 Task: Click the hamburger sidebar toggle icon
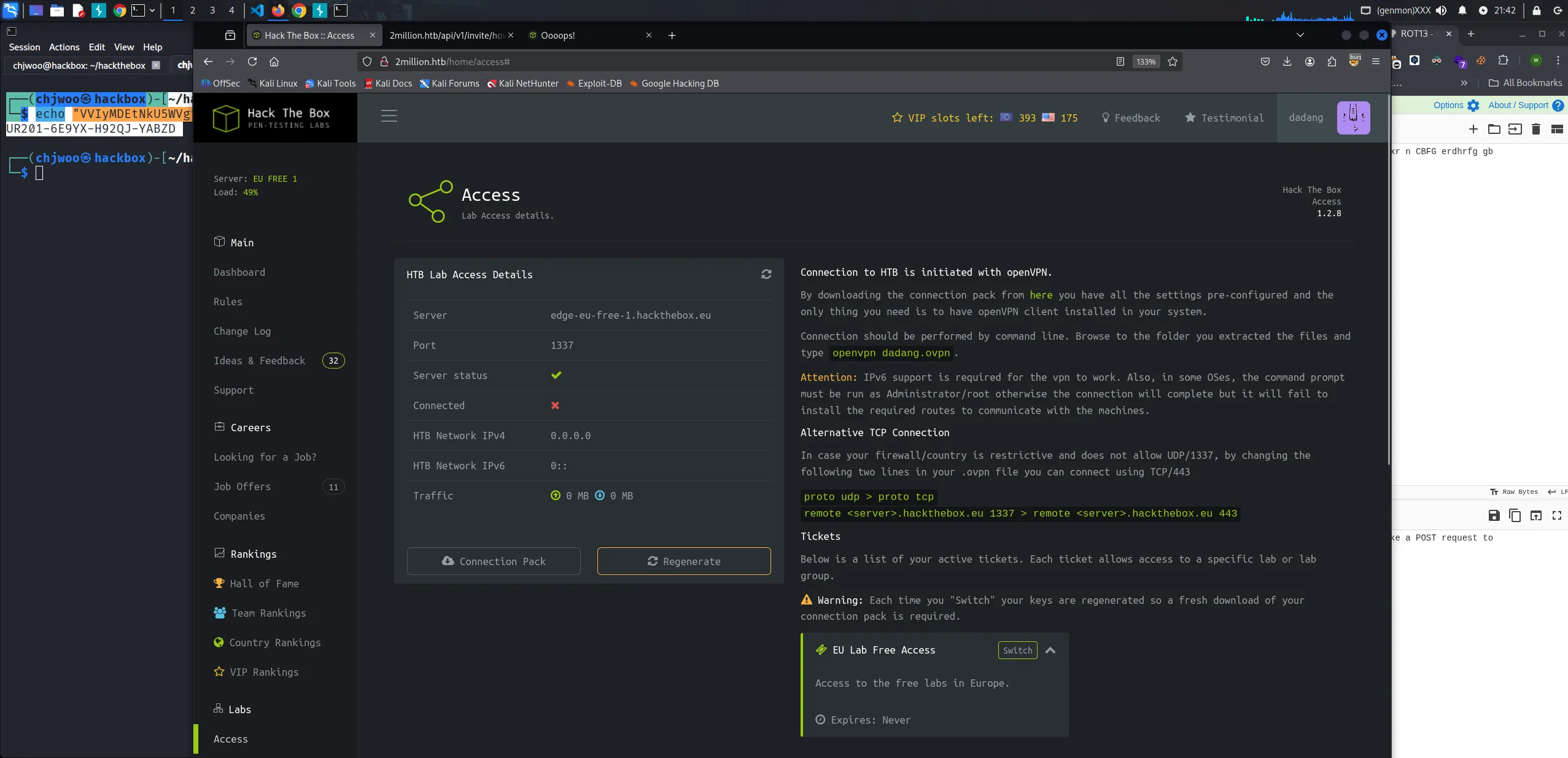[x=389, y=116]
